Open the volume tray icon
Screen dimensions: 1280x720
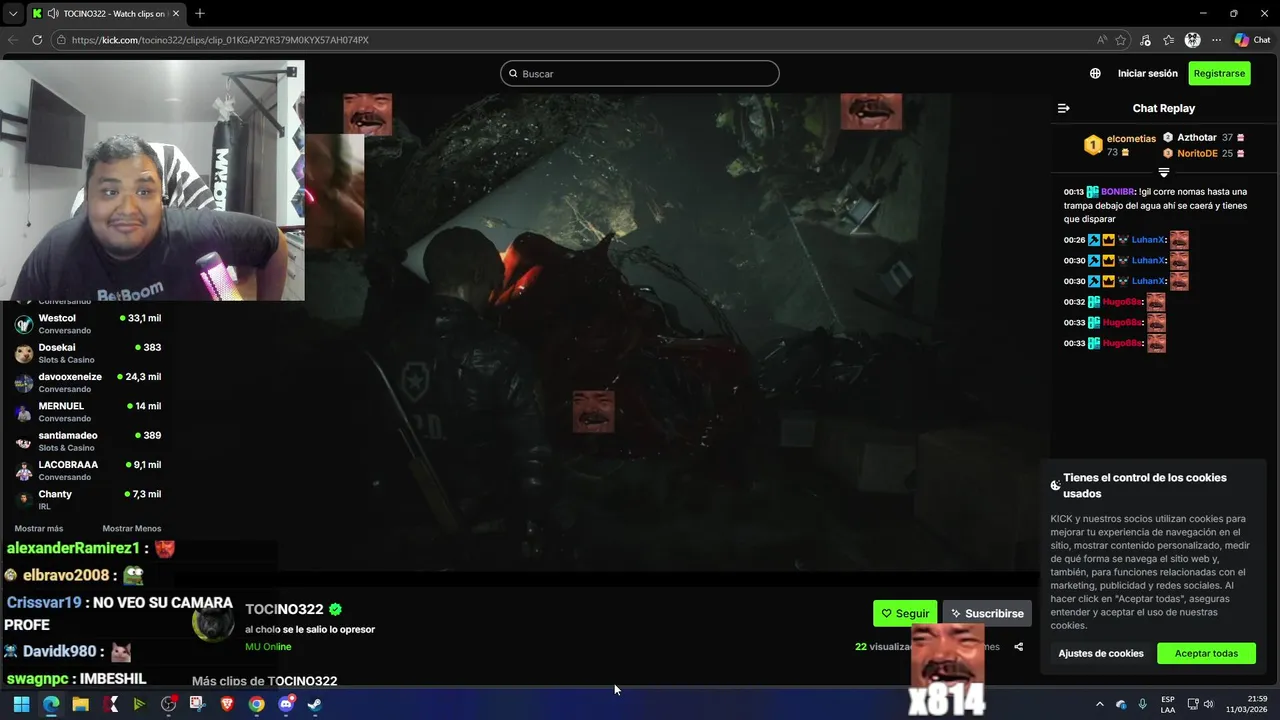(x=1208, y=704)
